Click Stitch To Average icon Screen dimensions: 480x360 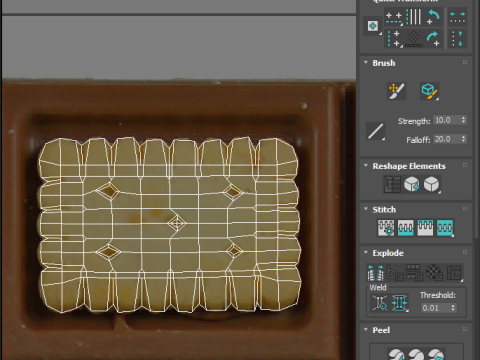(x=405, y=228)
